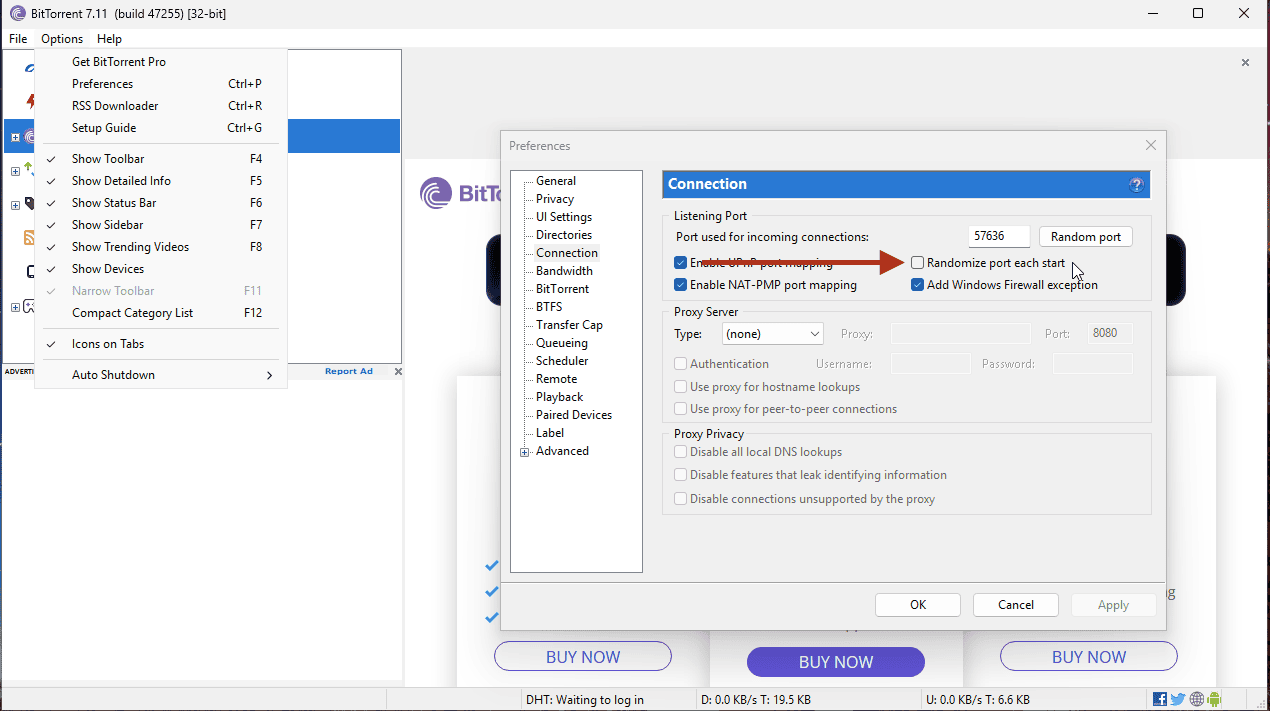Confirm Preferences with OK button
Image resolution: width=1270 pixels, height=711 pixels.
[x=918, y=605]
